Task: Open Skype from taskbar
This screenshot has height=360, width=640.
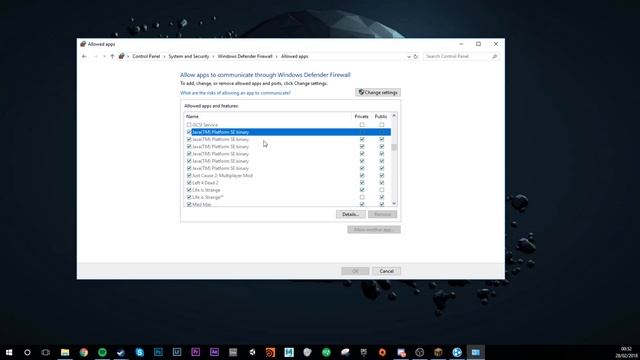Action: pos(140,352)
